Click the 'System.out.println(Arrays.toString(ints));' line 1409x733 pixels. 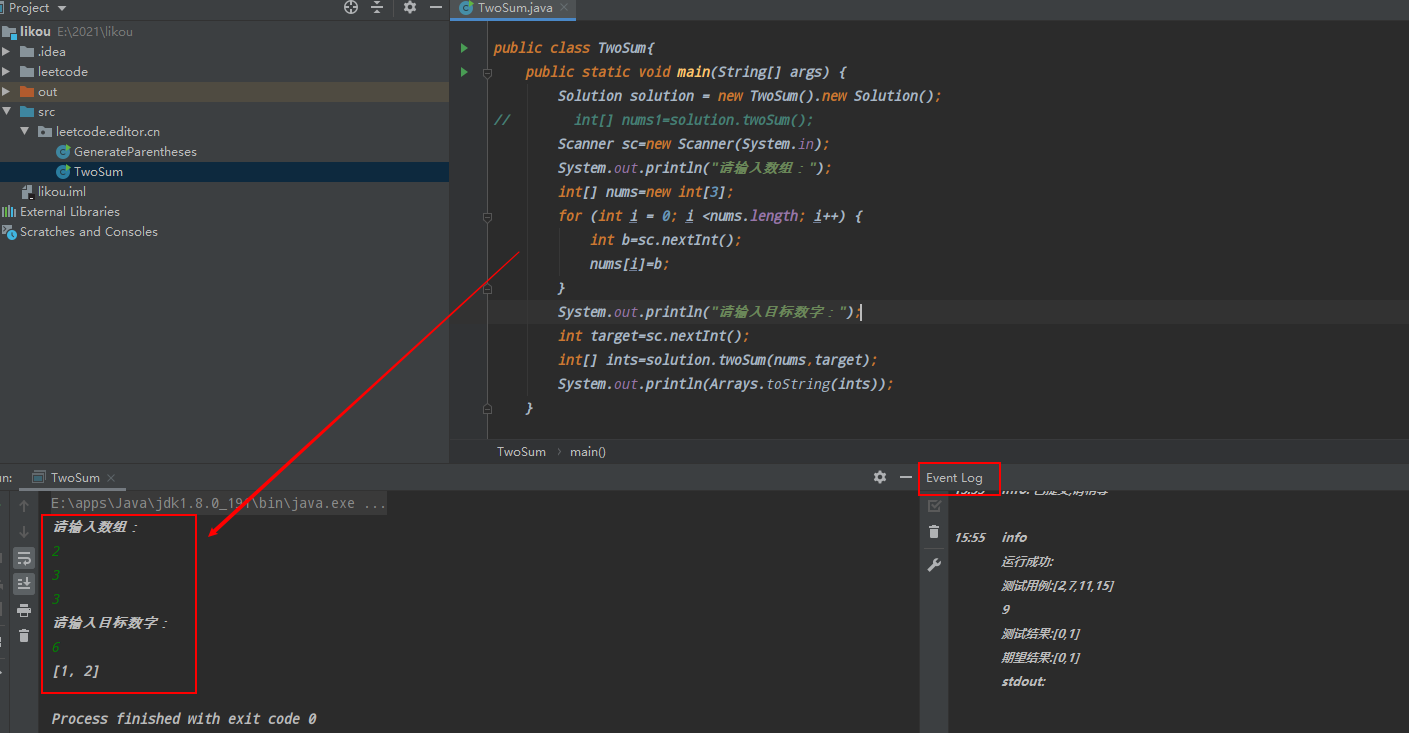click(x=726, y=384)
